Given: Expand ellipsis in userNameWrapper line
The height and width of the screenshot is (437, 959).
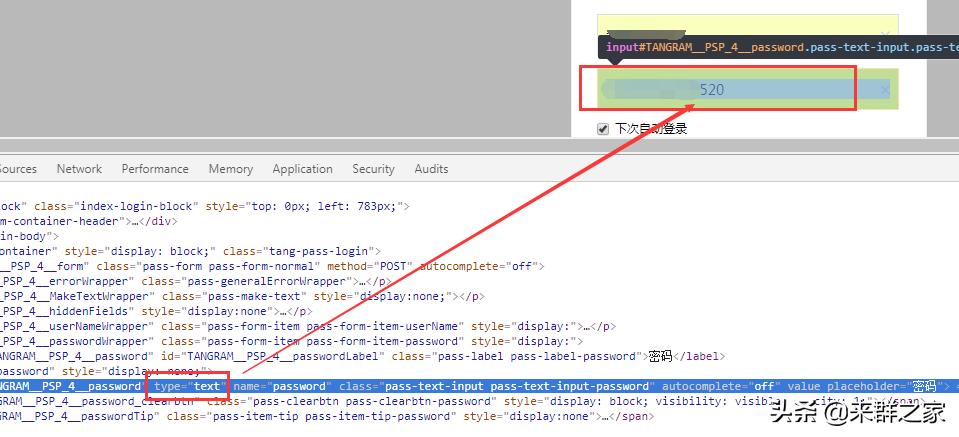Looking at the screenshot, I should tap(588, 326).
